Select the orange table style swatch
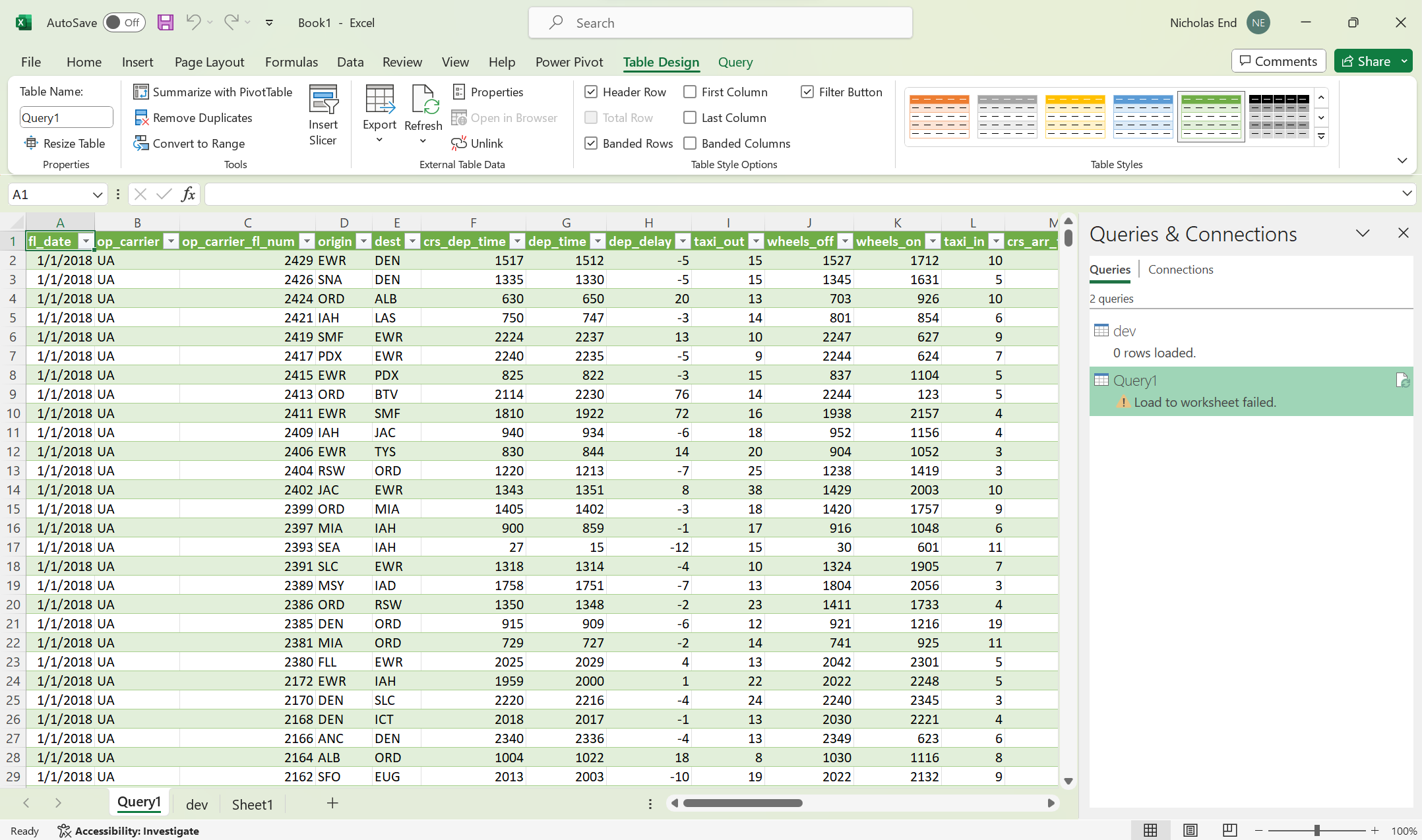This screenshot has height=840, width=1422. 939,116
